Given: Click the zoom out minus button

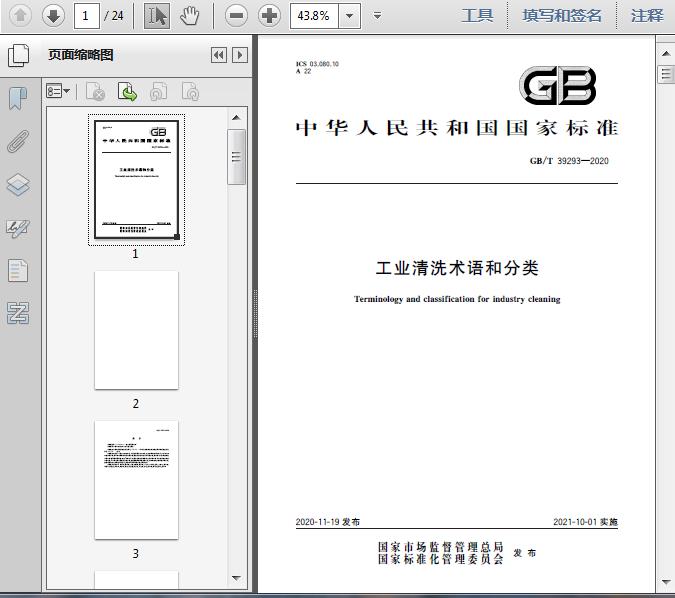Looking at the screenshot, I should click(x=235, y=15).
